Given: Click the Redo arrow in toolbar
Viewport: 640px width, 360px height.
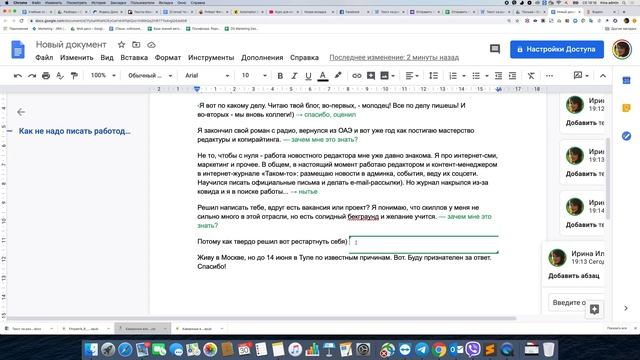Looking at the screenshot, I should pos(32,76).
